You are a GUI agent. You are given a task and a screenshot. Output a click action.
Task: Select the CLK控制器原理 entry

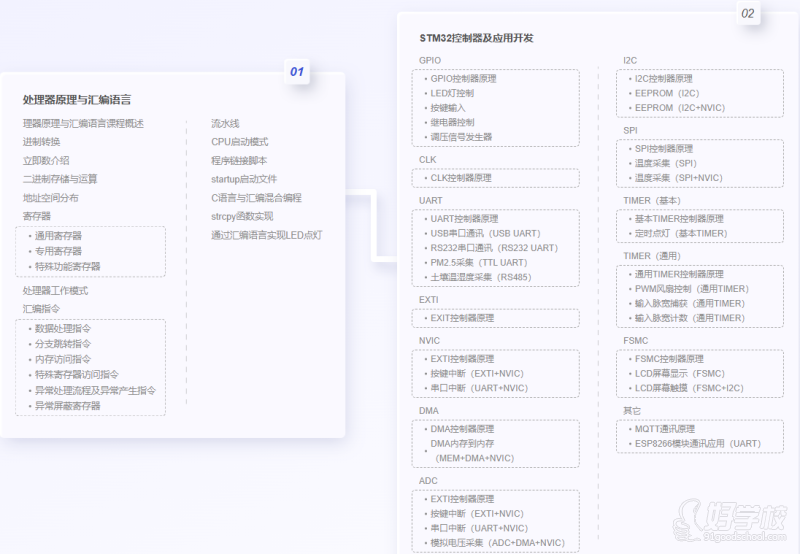(x=460, y=178)
